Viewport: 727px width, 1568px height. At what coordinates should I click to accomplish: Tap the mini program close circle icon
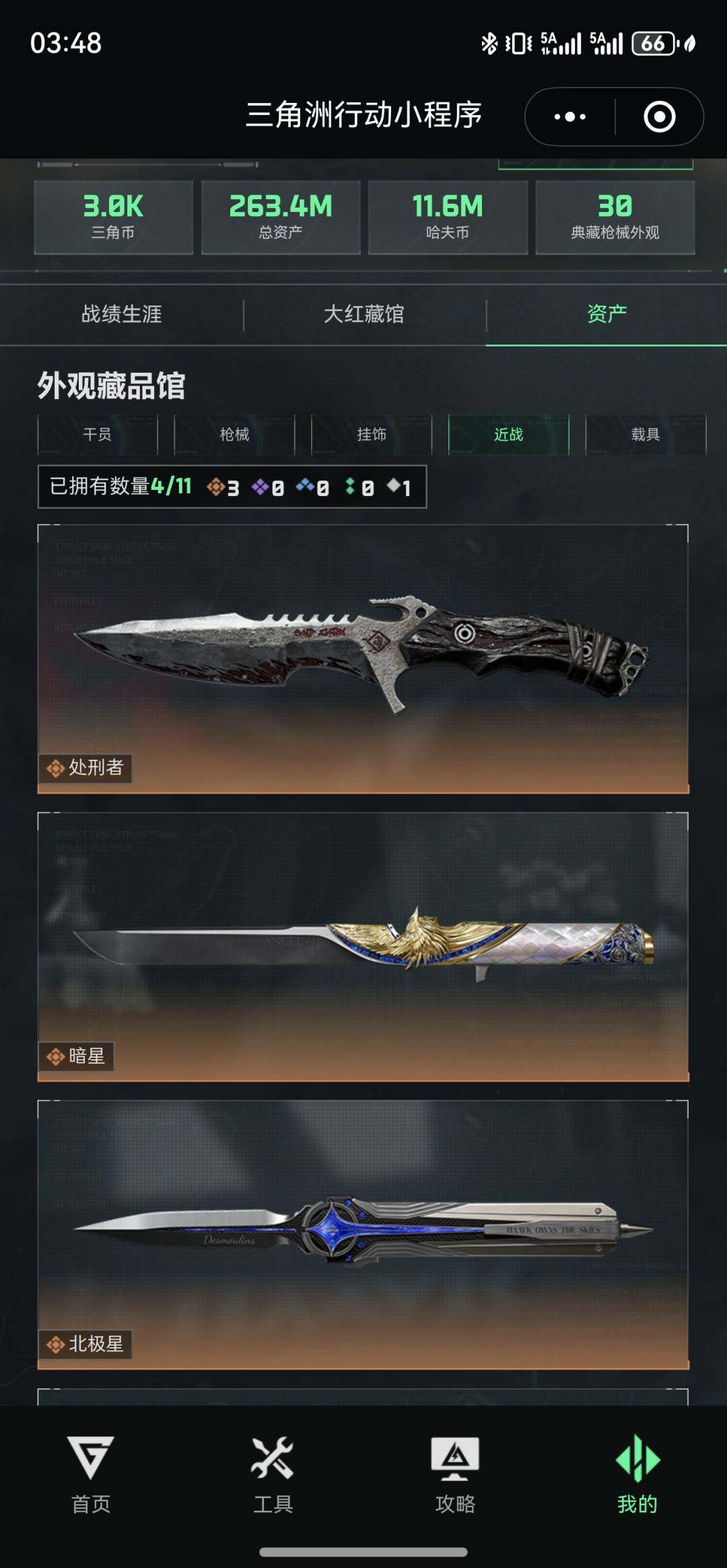659,116
